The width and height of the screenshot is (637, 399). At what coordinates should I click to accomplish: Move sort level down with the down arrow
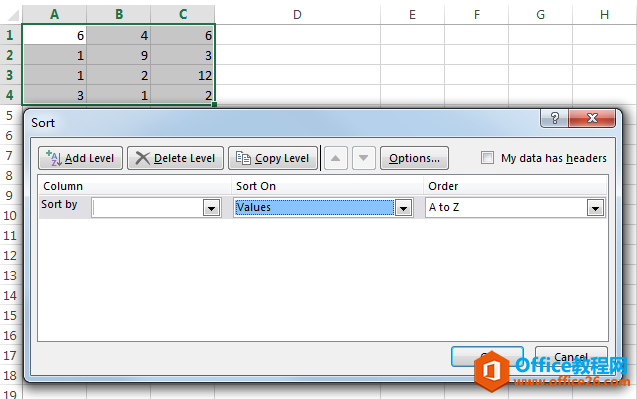click(x=364, y=158)
